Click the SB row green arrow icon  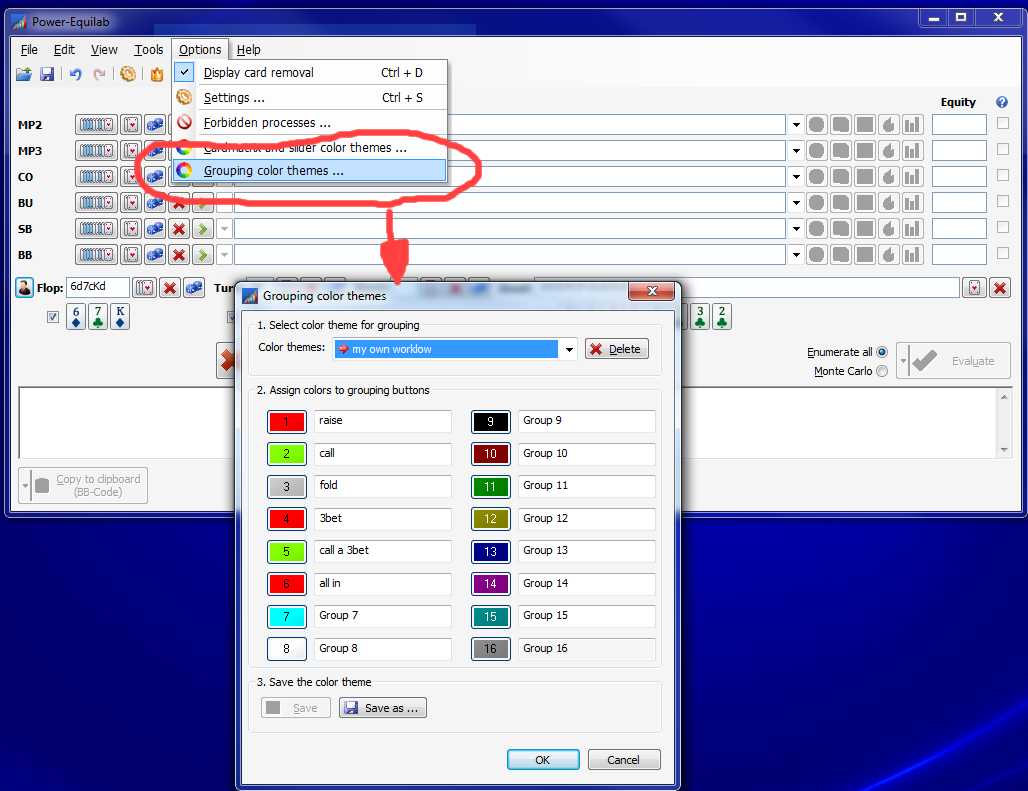tap(203, 229)
